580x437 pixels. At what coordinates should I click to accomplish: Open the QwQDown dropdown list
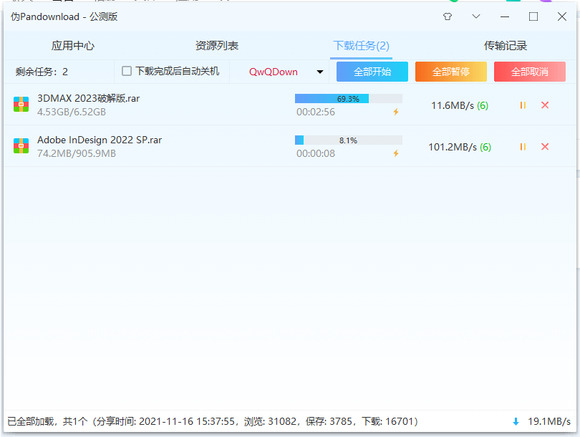320,72
